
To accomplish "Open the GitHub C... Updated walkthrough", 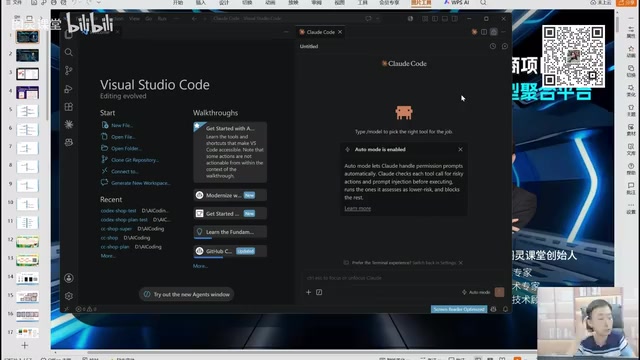I will [230, 251].
